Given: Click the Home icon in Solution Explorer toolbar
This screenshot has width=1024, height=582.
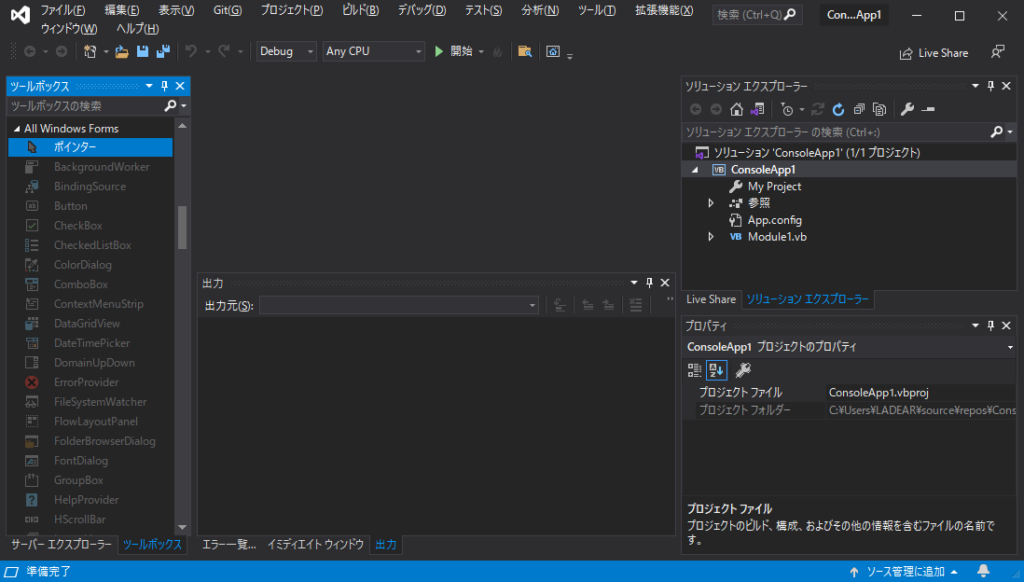Looking at the screenshot, I should pos(736,108).
